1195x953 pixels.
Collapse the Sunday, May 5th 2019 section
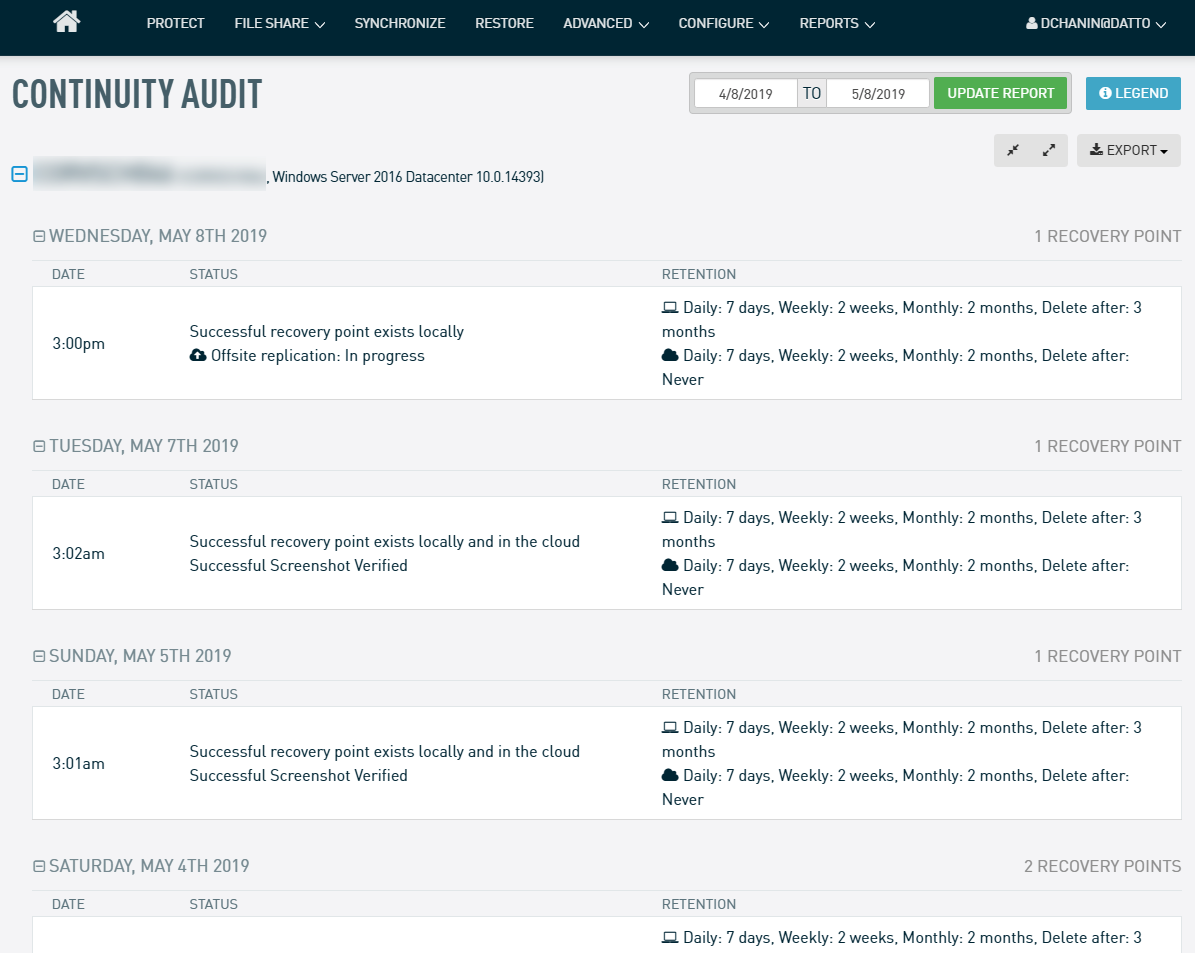click(38, 656)
